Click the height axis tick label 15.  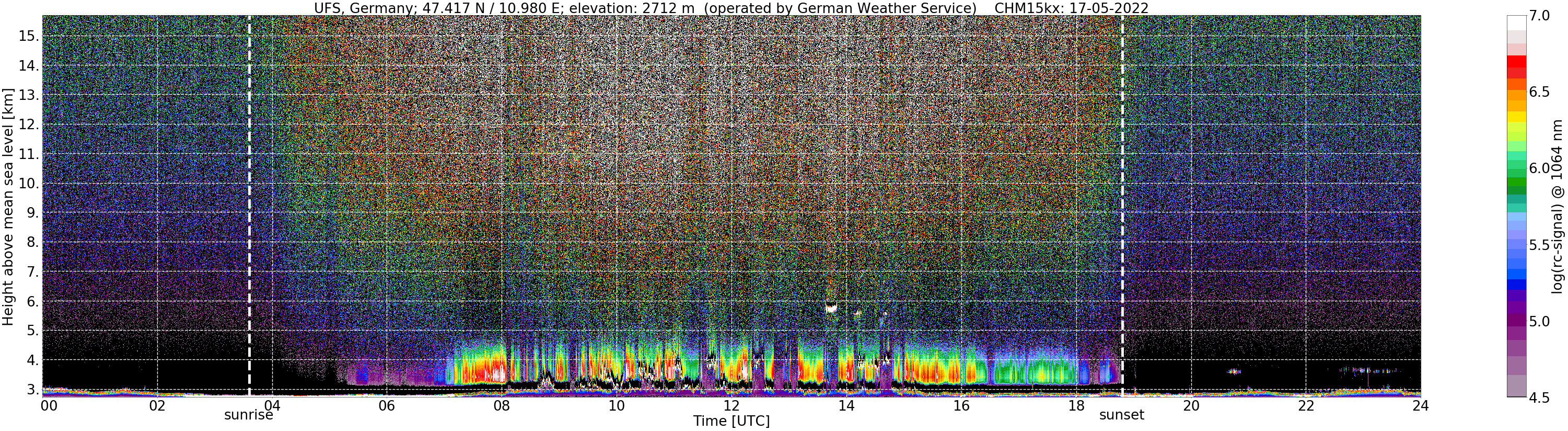click(x=29, y=36)
